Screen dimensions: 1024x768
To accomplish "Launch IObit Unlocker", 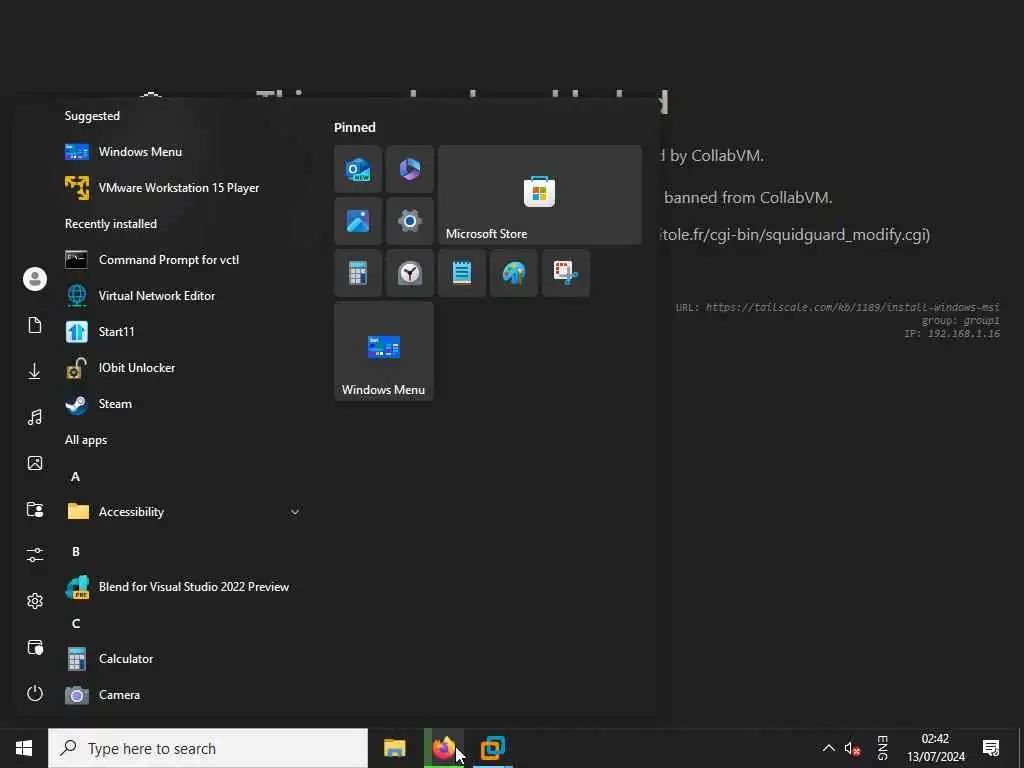I will [x=183, y=368].
